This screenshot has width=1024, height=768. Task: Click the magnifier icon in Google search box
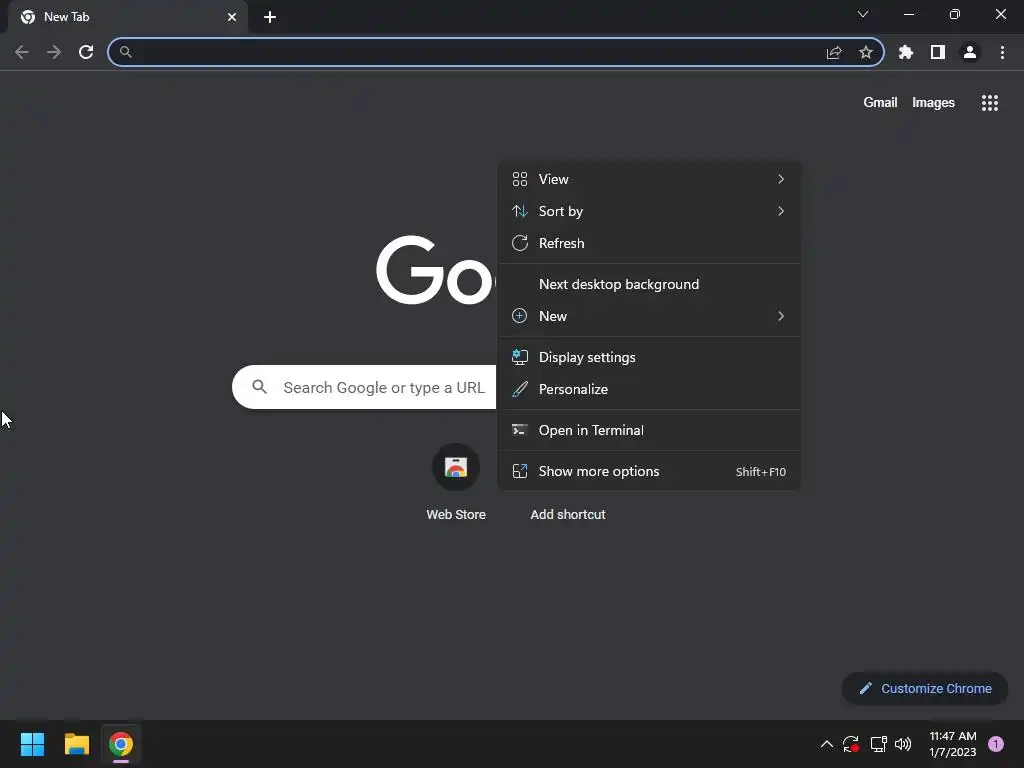click(260, 387)
